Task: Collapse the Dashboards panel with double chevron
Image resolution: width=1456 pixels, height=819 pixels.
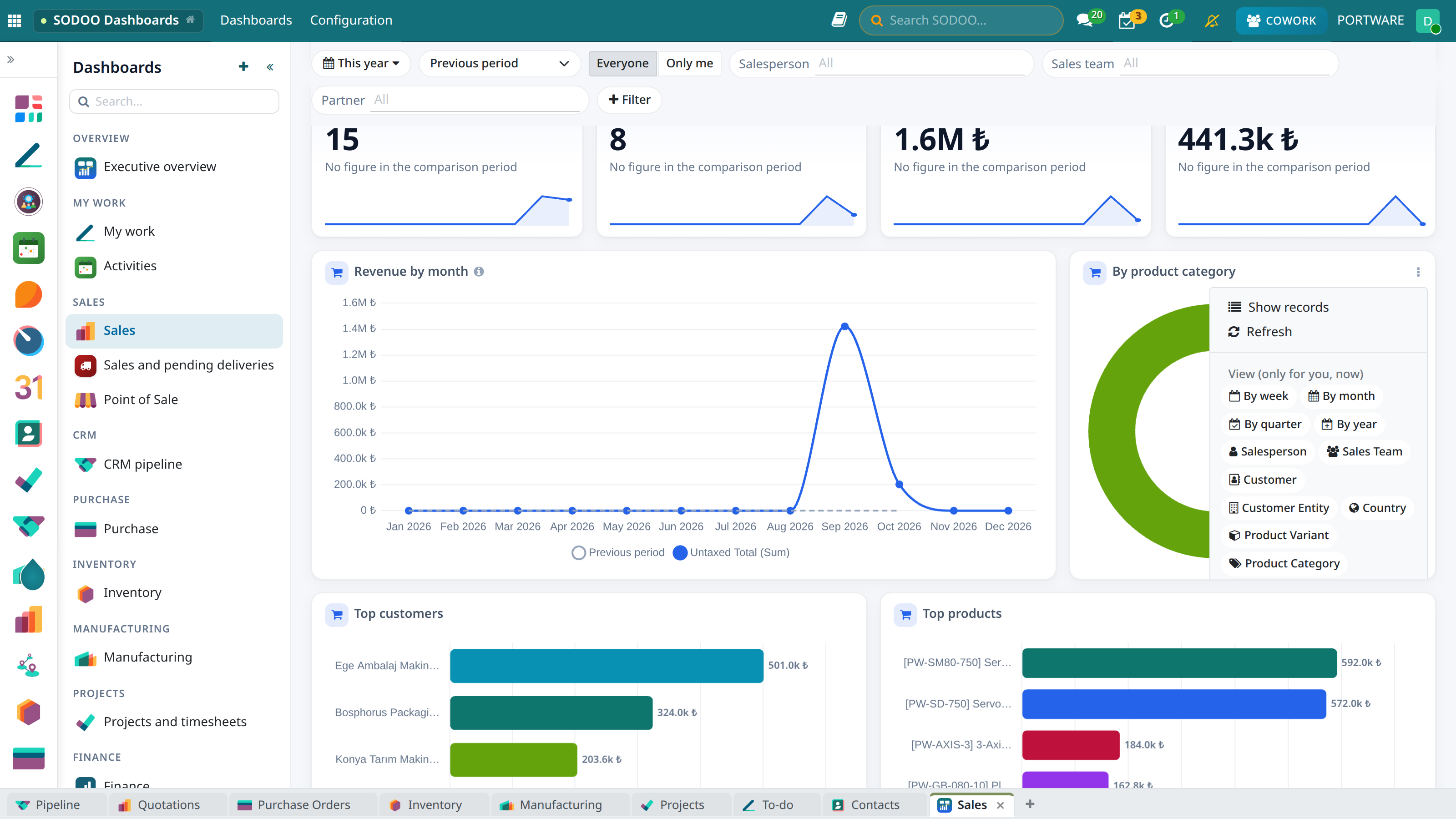Action: pos(270,67)
